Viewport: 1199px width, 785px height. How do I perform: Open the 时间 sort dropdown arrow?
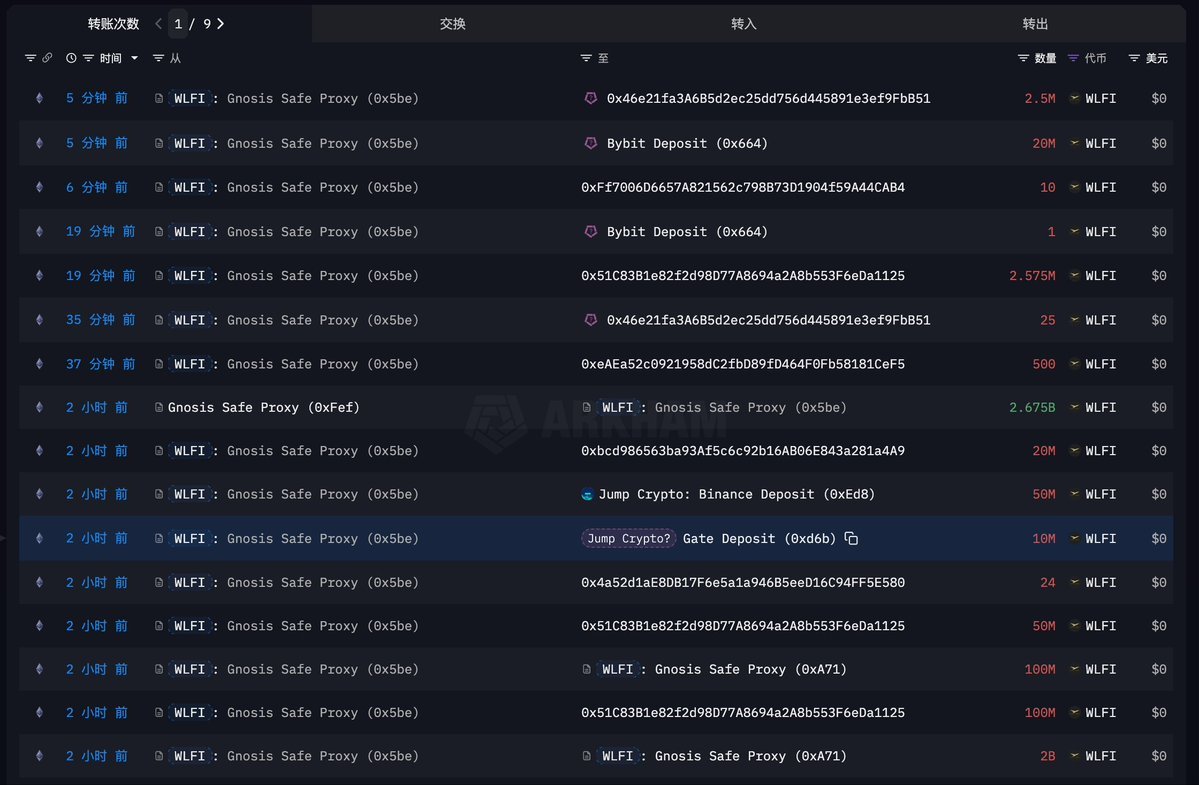click(135, 58)
